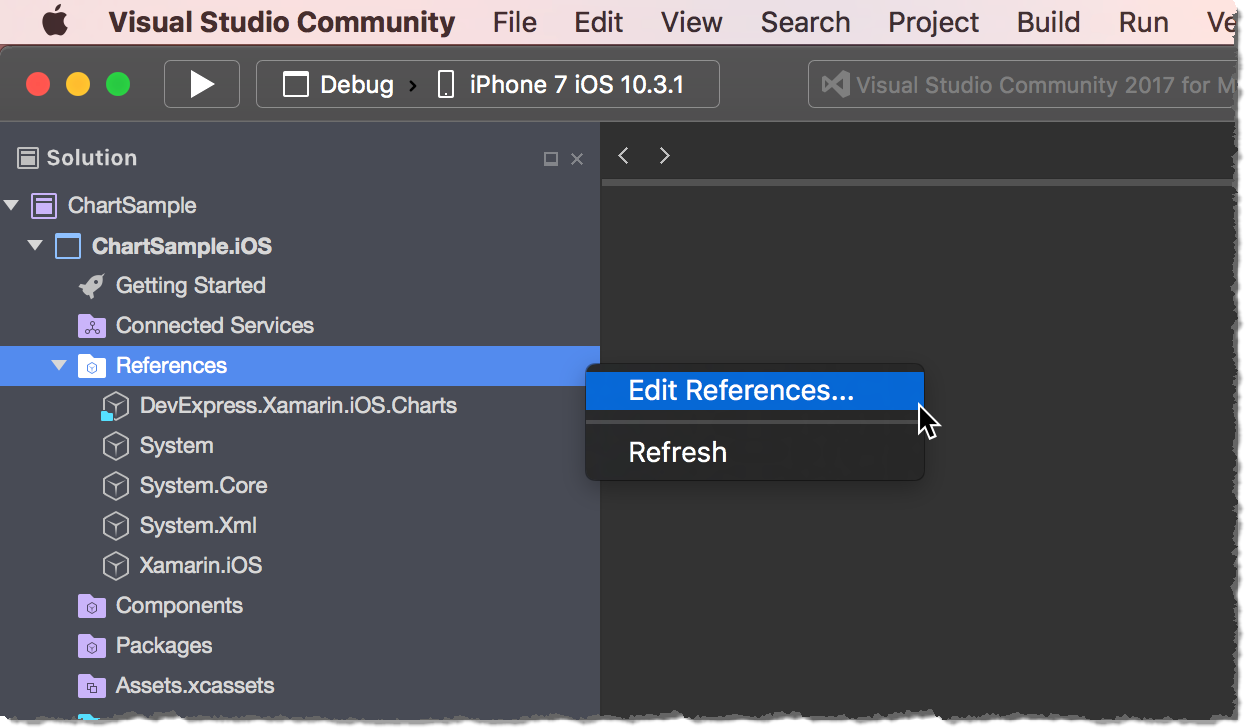Toggle auto-hide on the Solution pad

550,158
